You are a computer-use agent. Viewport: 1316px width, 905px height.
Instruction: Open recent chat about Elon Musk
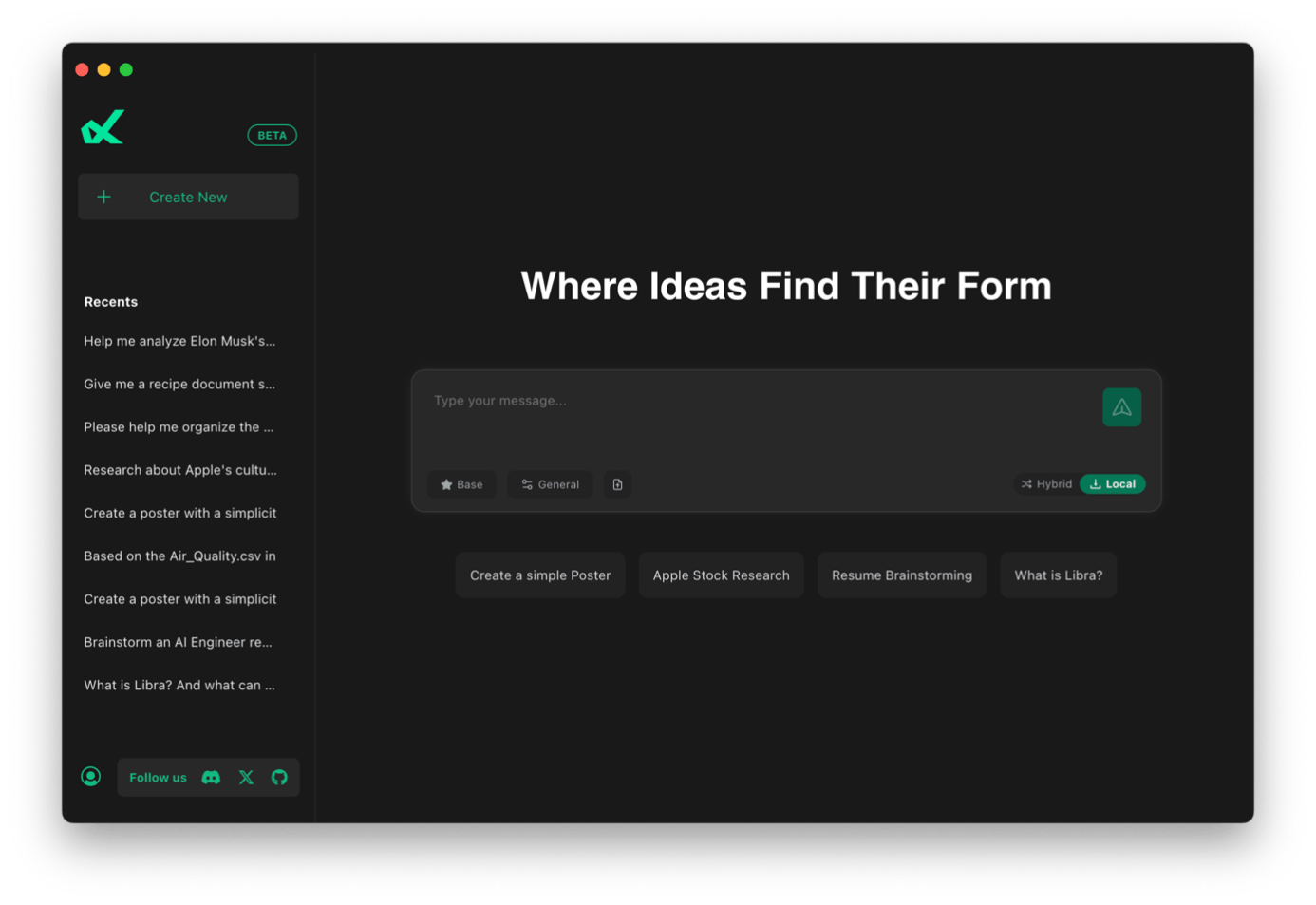point(179,341)
